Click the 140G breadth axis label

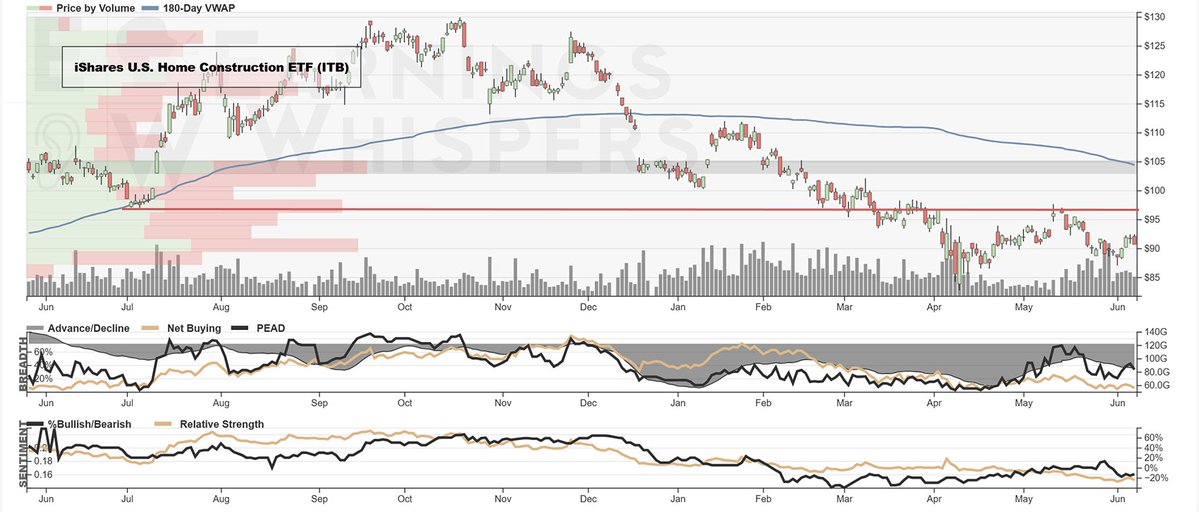1155,332
